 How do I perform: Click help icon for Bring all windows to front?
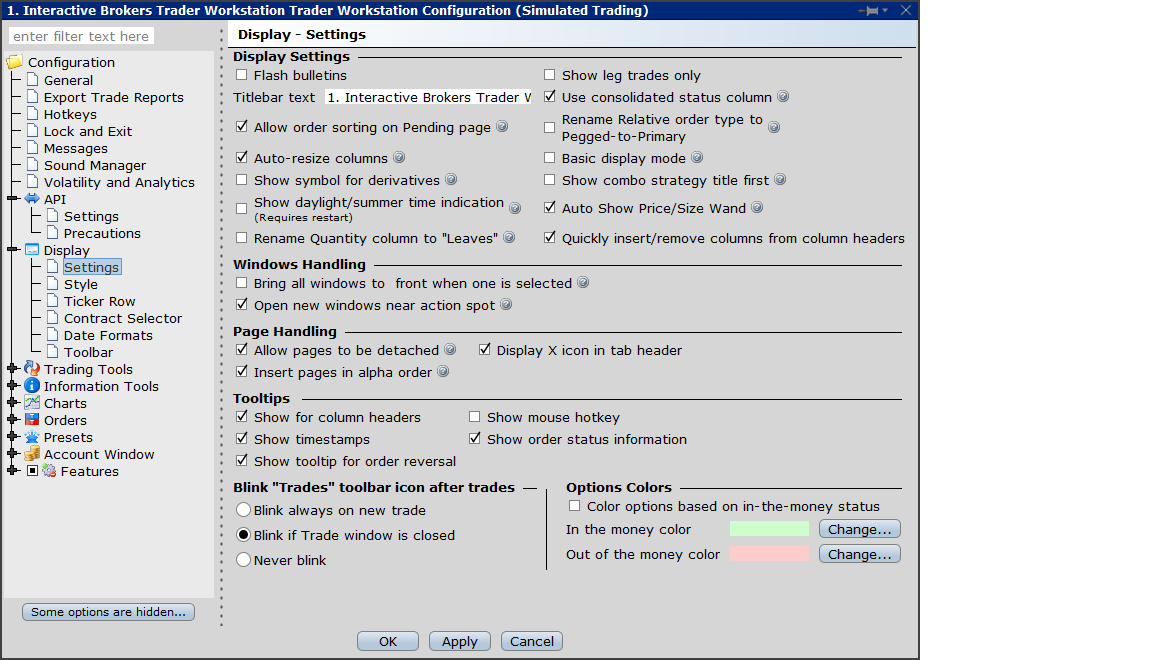point(583,282)
